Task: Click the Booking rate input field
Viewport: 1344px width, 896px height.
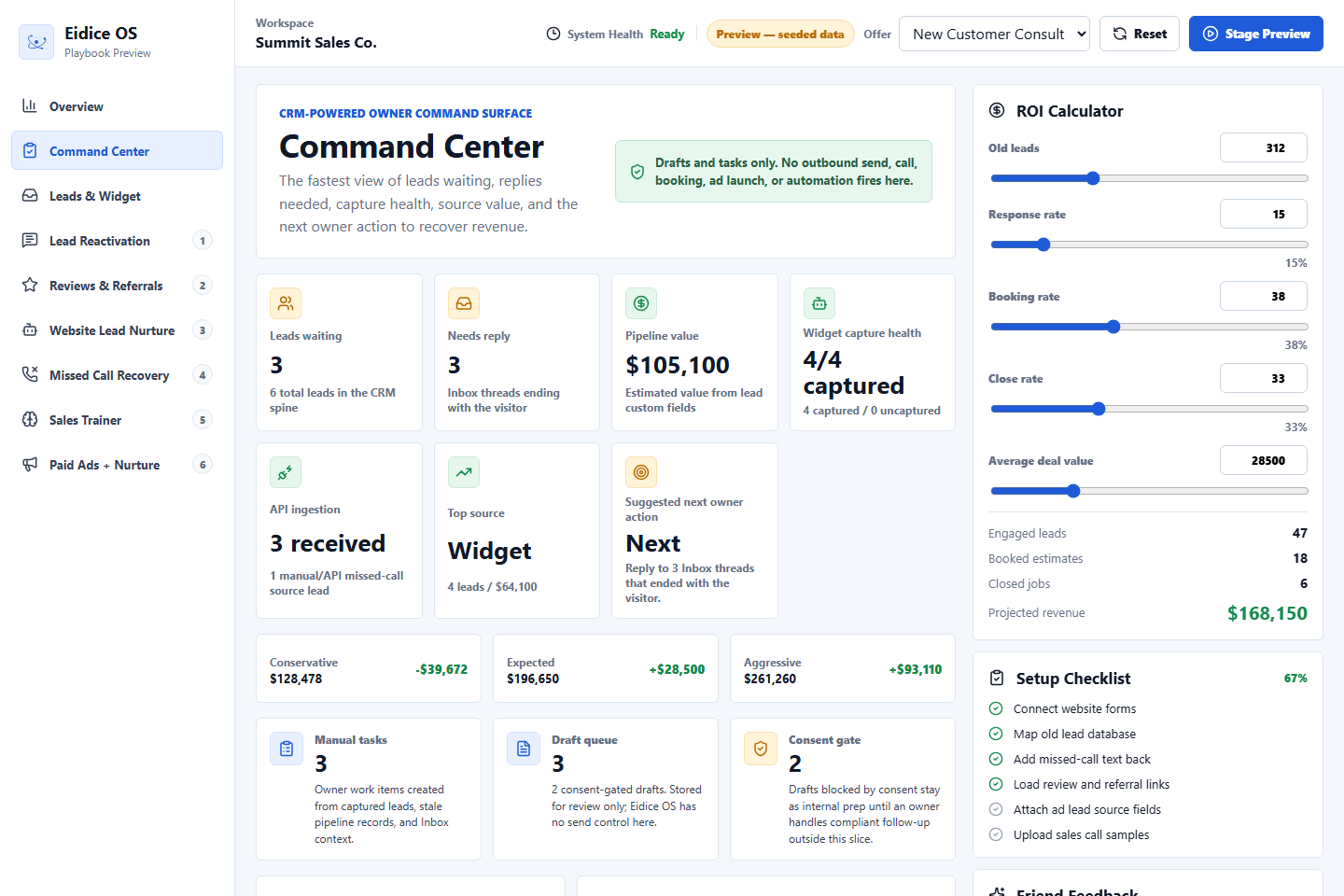Action: (1264, 296)
